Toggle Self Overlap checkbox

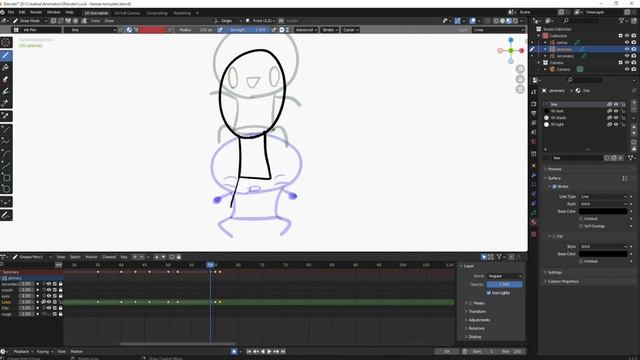(x=581, y=226)
